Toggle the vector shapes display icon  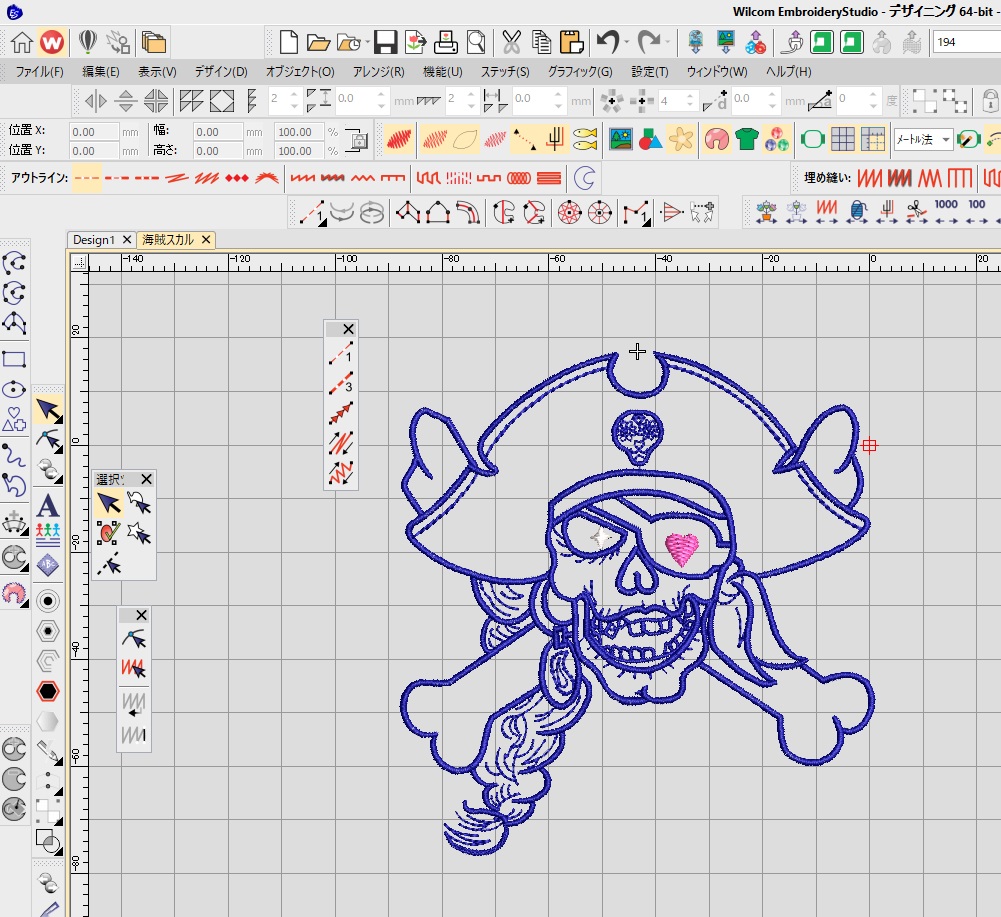click(651, 139)
